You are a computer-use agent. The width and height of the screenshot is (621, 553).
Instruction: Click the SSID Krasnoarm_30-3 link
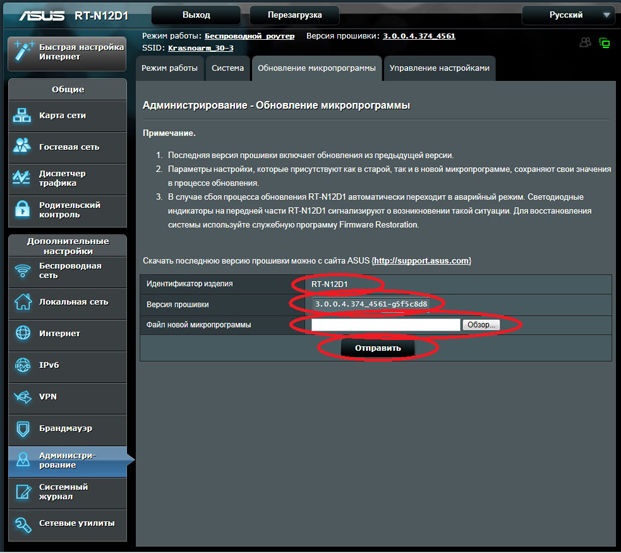click(x=200, y=48)
